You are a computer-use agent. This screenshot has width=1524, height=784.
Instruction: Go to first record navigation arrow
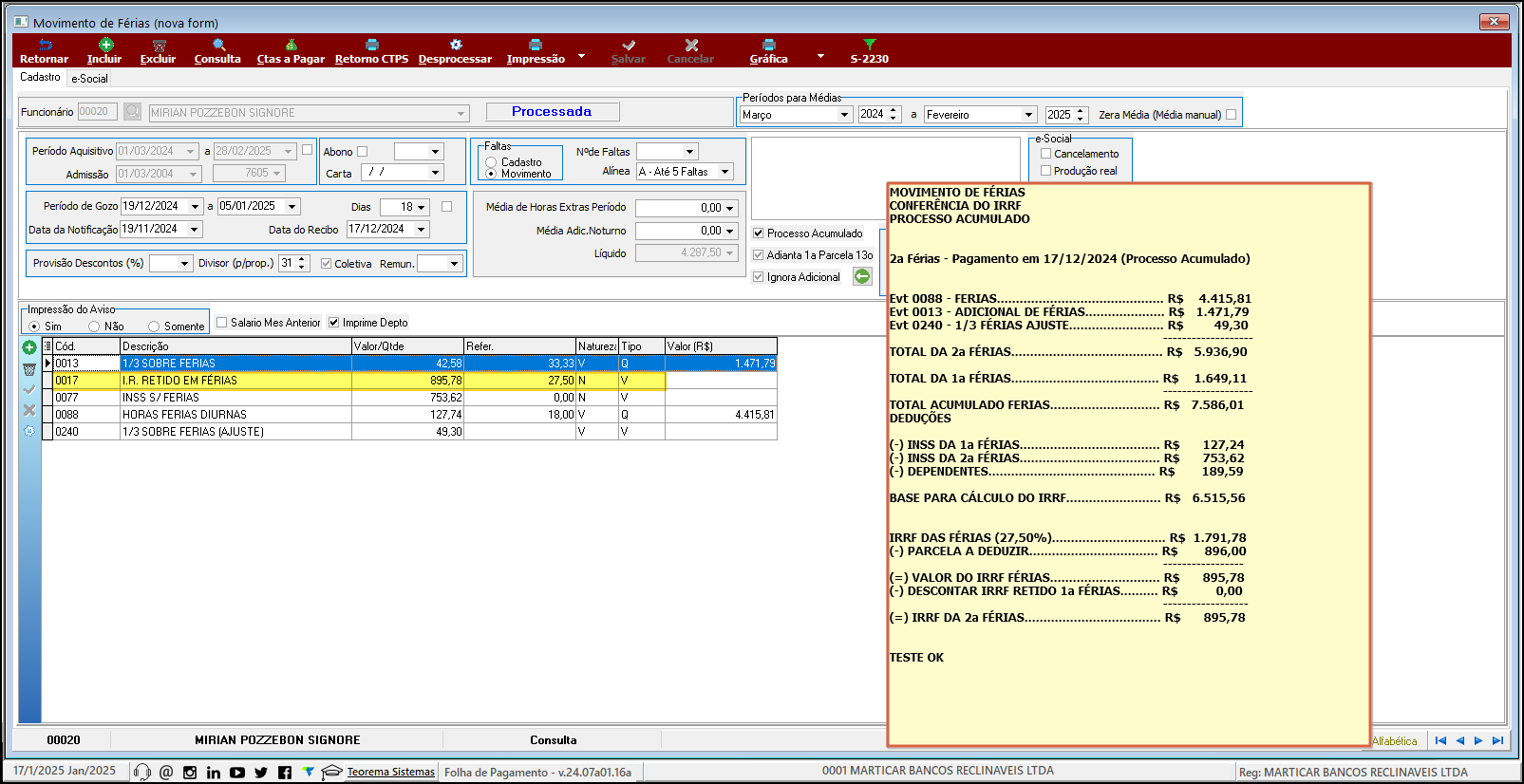1440,740
